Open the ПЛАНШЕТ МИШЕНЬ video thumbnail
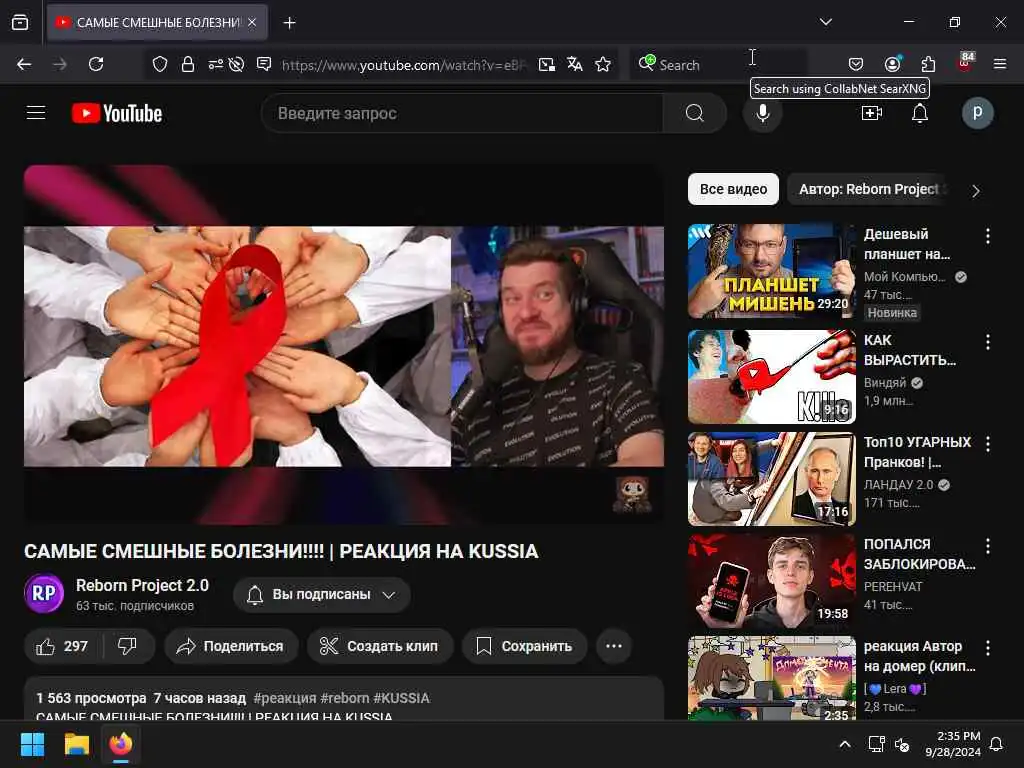 tap(771, 271)
